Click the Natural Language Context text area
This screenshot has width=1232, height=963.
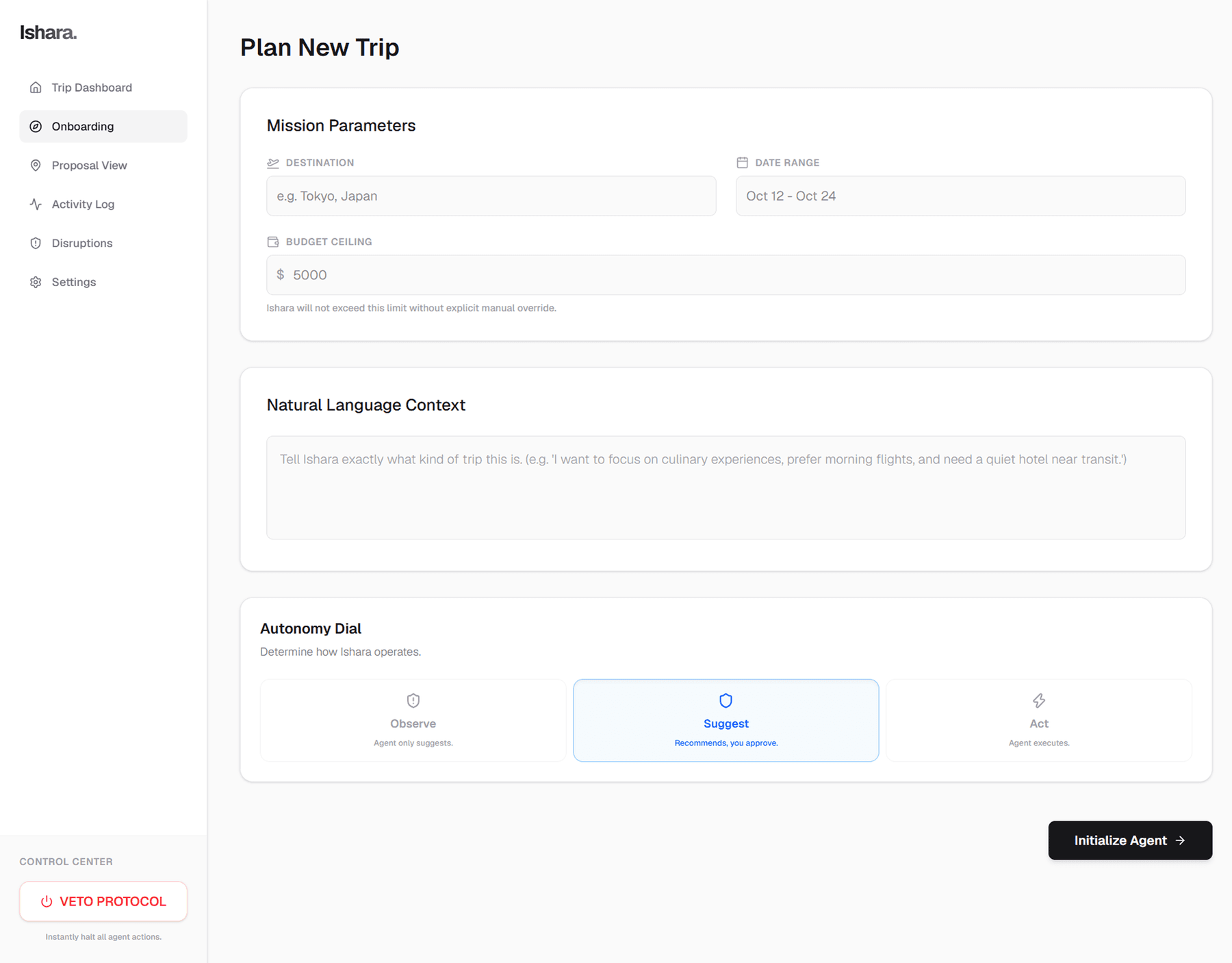726,487
